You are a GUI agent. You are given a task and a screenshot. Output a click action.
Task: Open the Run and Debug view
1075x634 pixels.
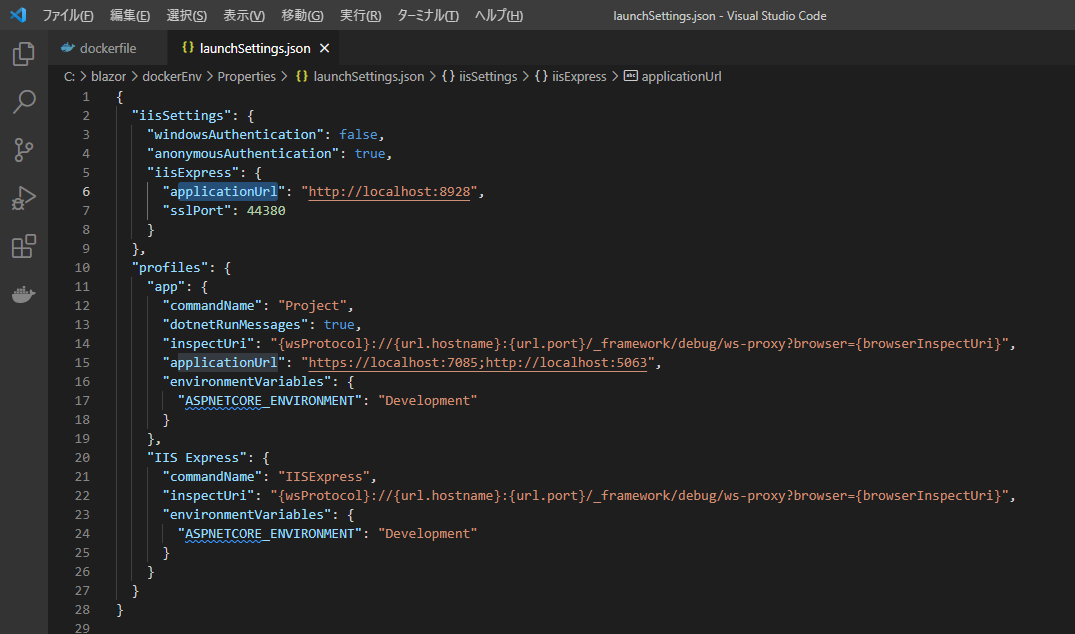(x=23, y=198)
